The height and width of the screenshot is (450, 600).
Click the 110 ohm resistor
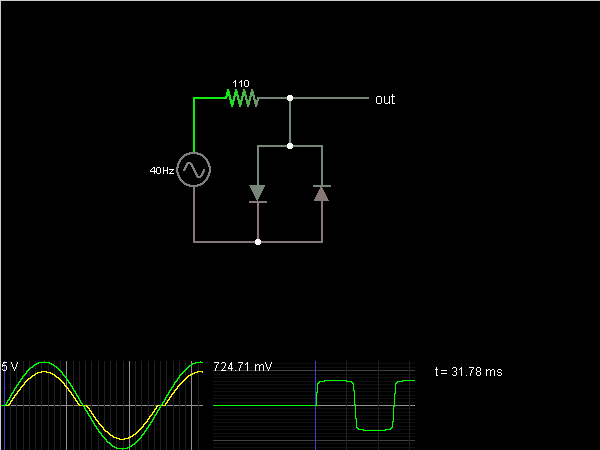[x=242, y=98]
